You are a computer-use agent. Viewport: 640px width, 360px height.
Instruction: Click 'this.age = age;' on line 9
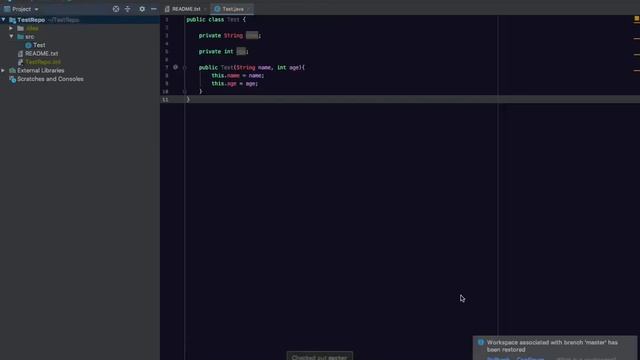tap(235, 84)
